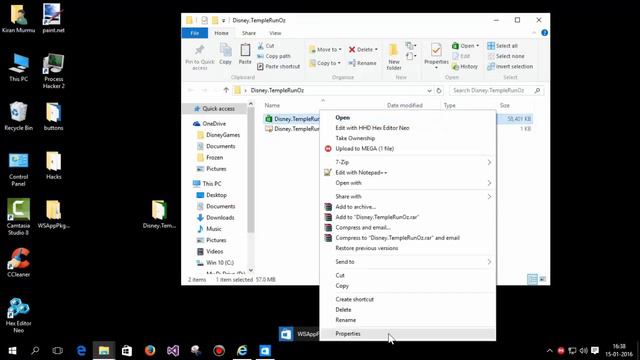Select the Control Panel desktop icon
The width and height of the screenshot is (640, 360).
[18, 169]
